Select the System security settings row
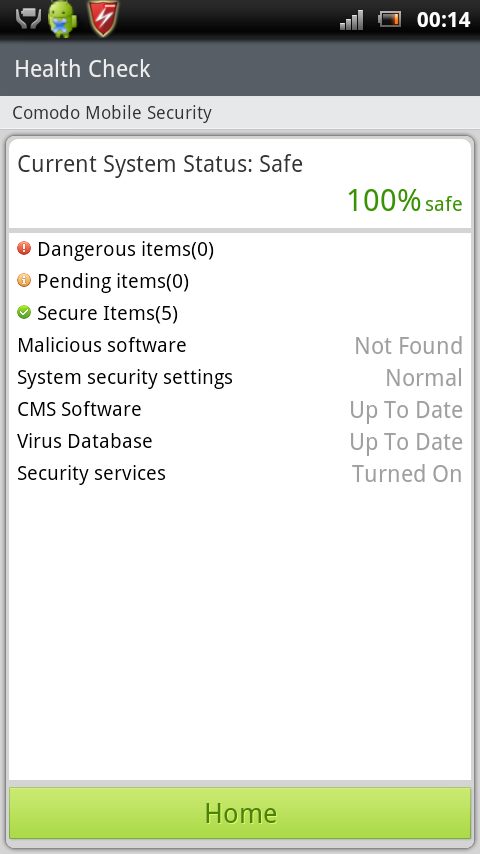This screenshot has width=480, height=854. coord(240,377)
